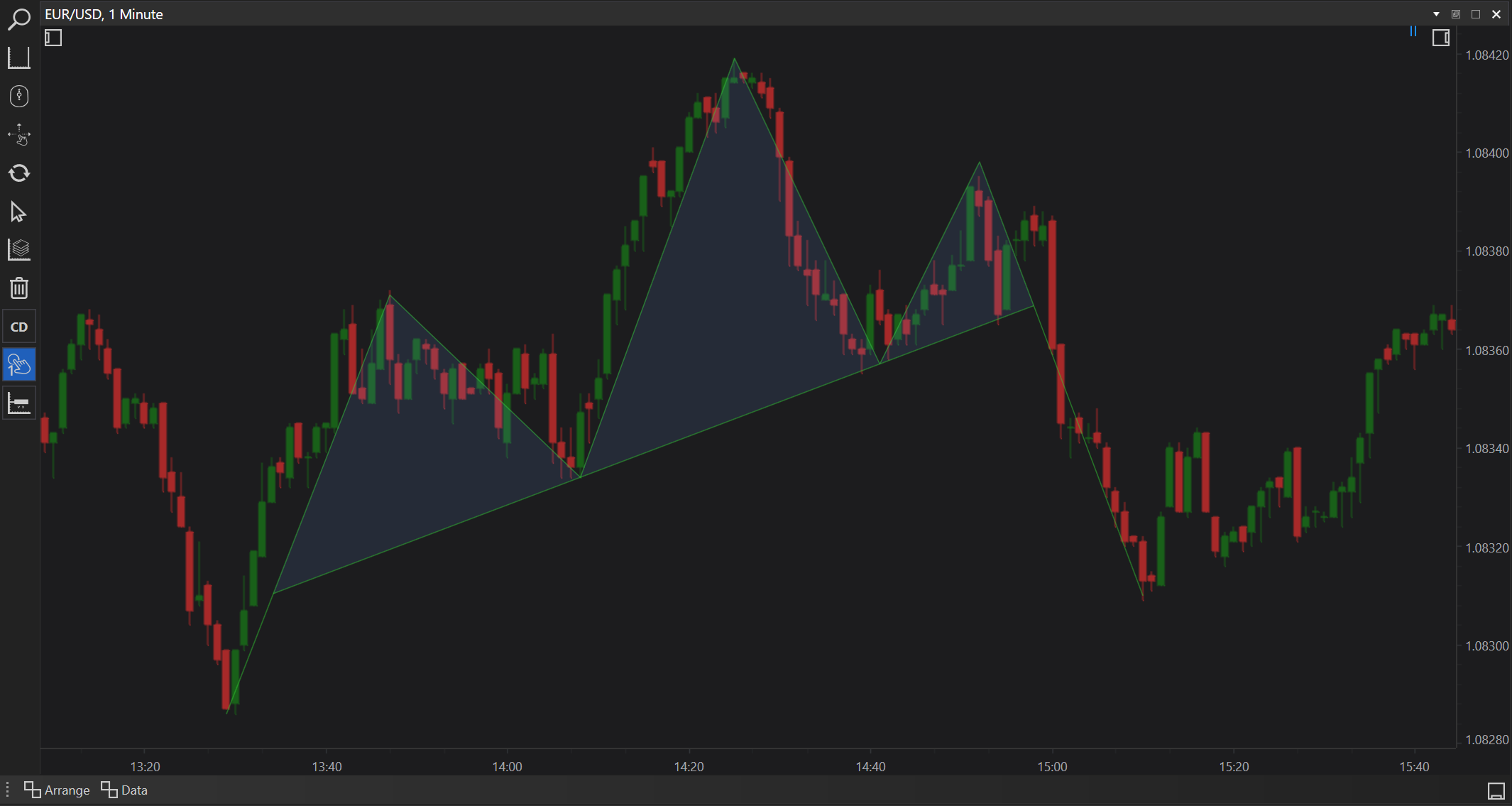Select the arrow pointer tool

(x=19, y=212)
